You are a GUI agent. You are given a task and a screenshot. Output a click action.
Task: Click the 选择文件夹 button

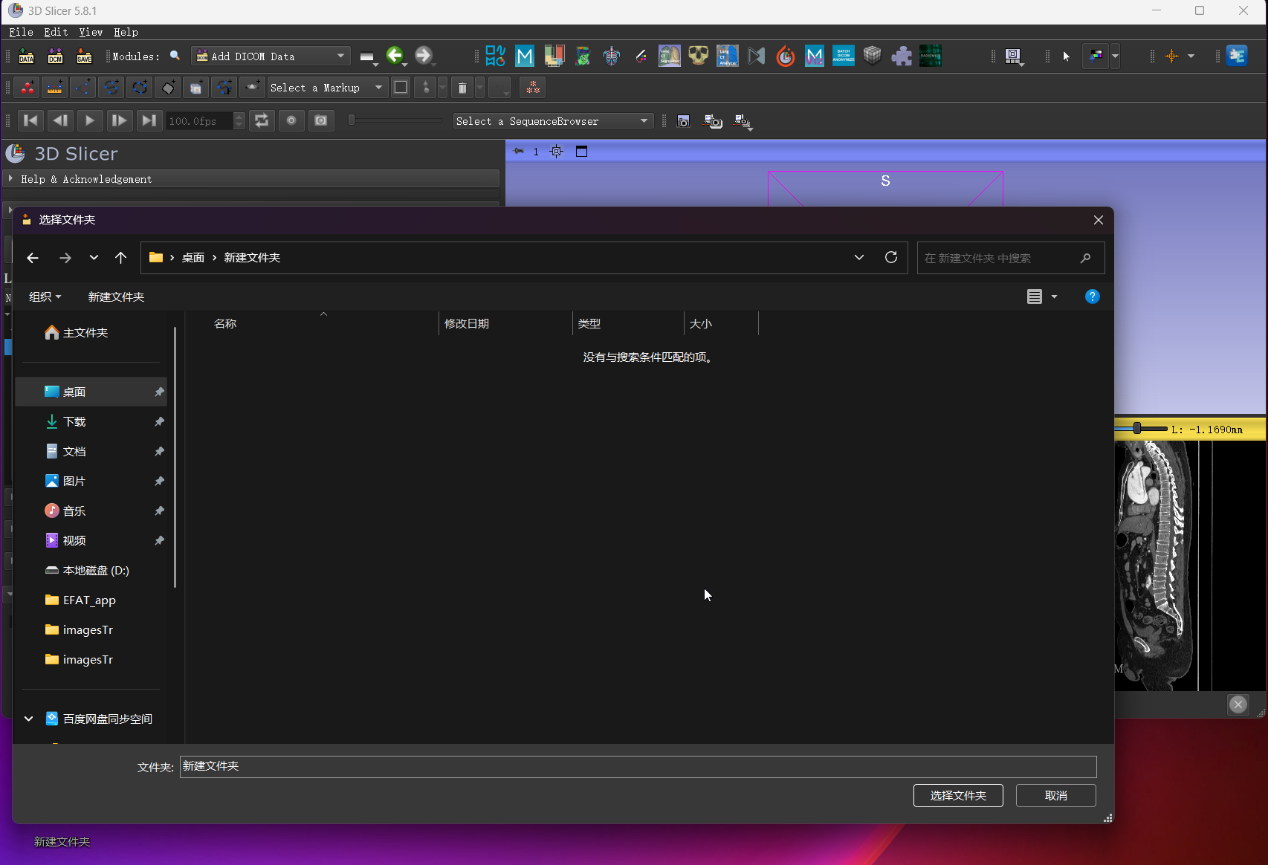coord(958,796)
